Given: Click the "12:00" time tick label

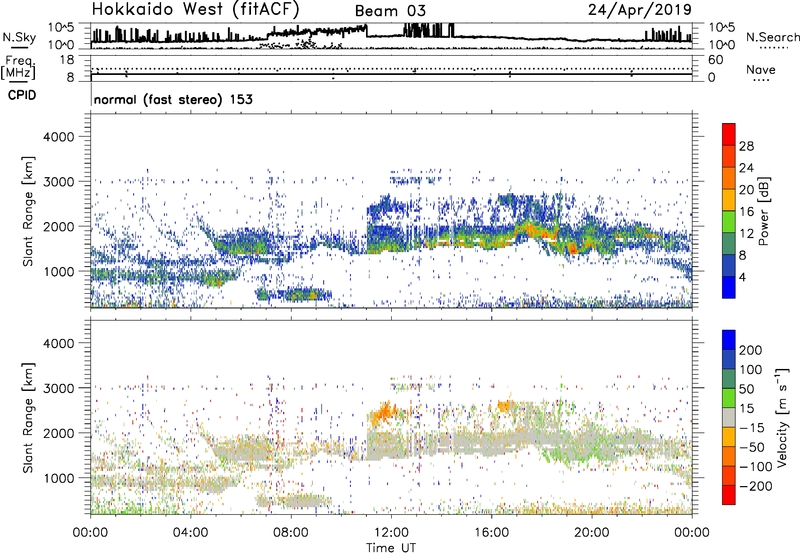Looking at the screenshot, I should click(x=391, y=533).
